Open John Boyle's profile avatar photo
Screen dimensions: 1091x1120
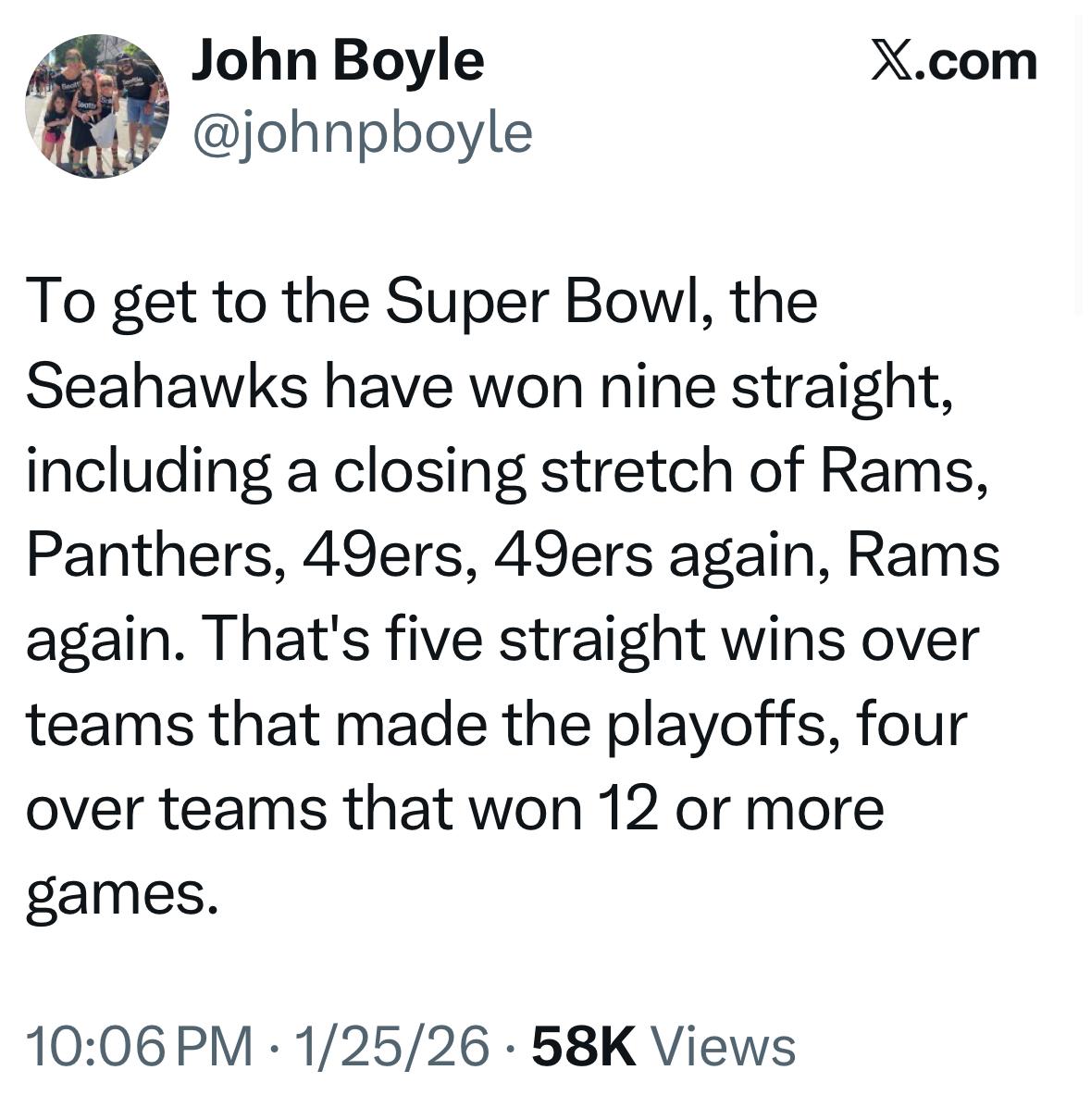(x=96, y=106)
